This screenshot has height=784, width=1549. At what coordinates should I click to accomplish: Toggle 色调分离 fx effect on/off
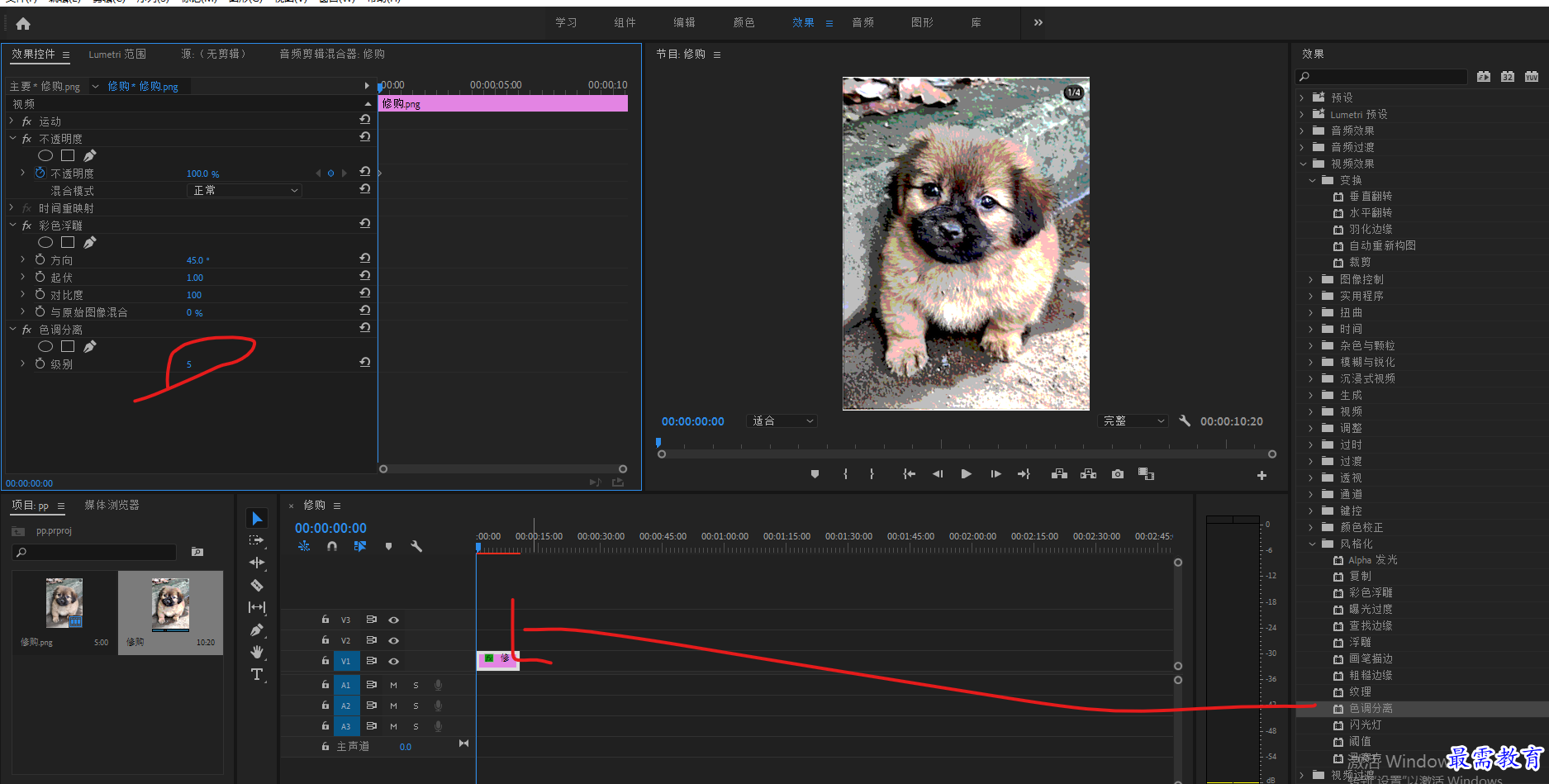pos(26,330)
